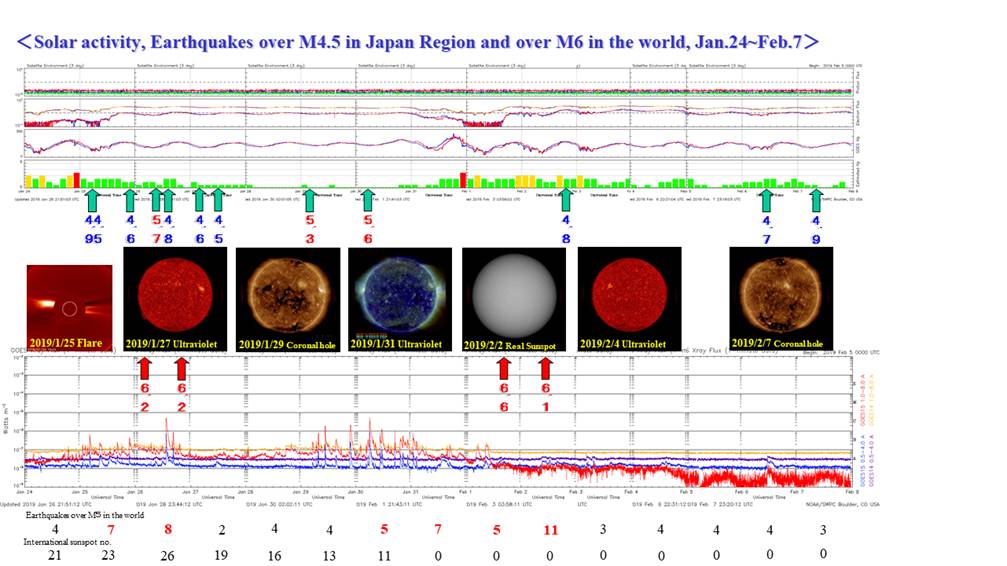Select the blue magnitude label 4 over 5
Image resolution: width=1007 pixels, height=566 pixels.
218,229
